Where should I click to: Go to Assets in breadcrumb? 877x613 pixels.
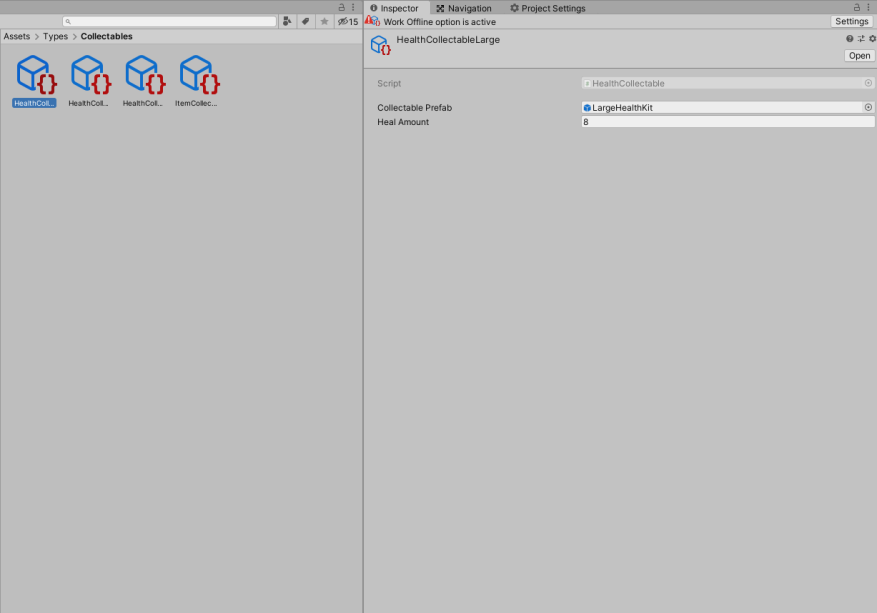(17, 36)
